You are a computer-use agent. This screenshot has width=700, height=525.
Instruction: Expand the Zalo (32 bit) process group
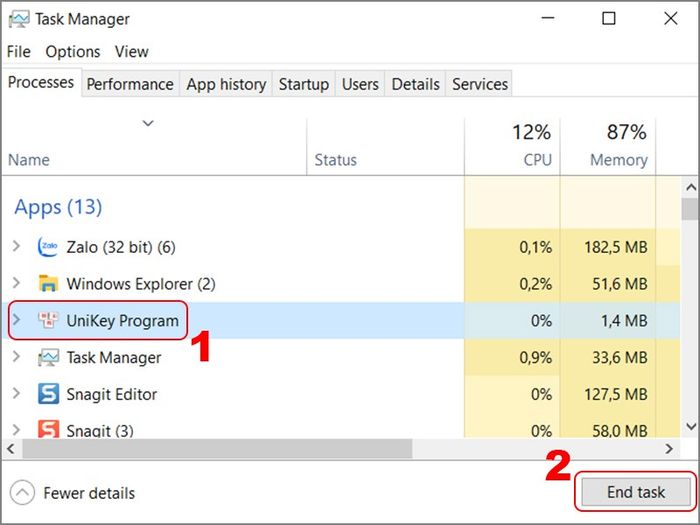[17, 246]
